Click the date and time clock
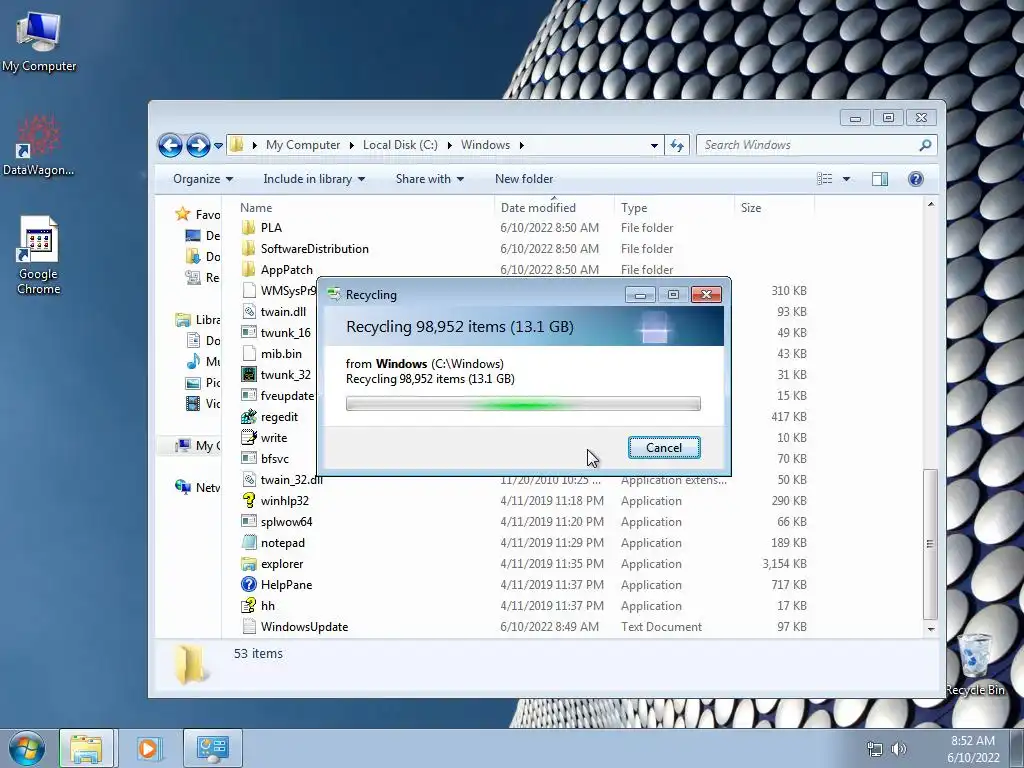The image size is (1024, 768). [973, 749]
